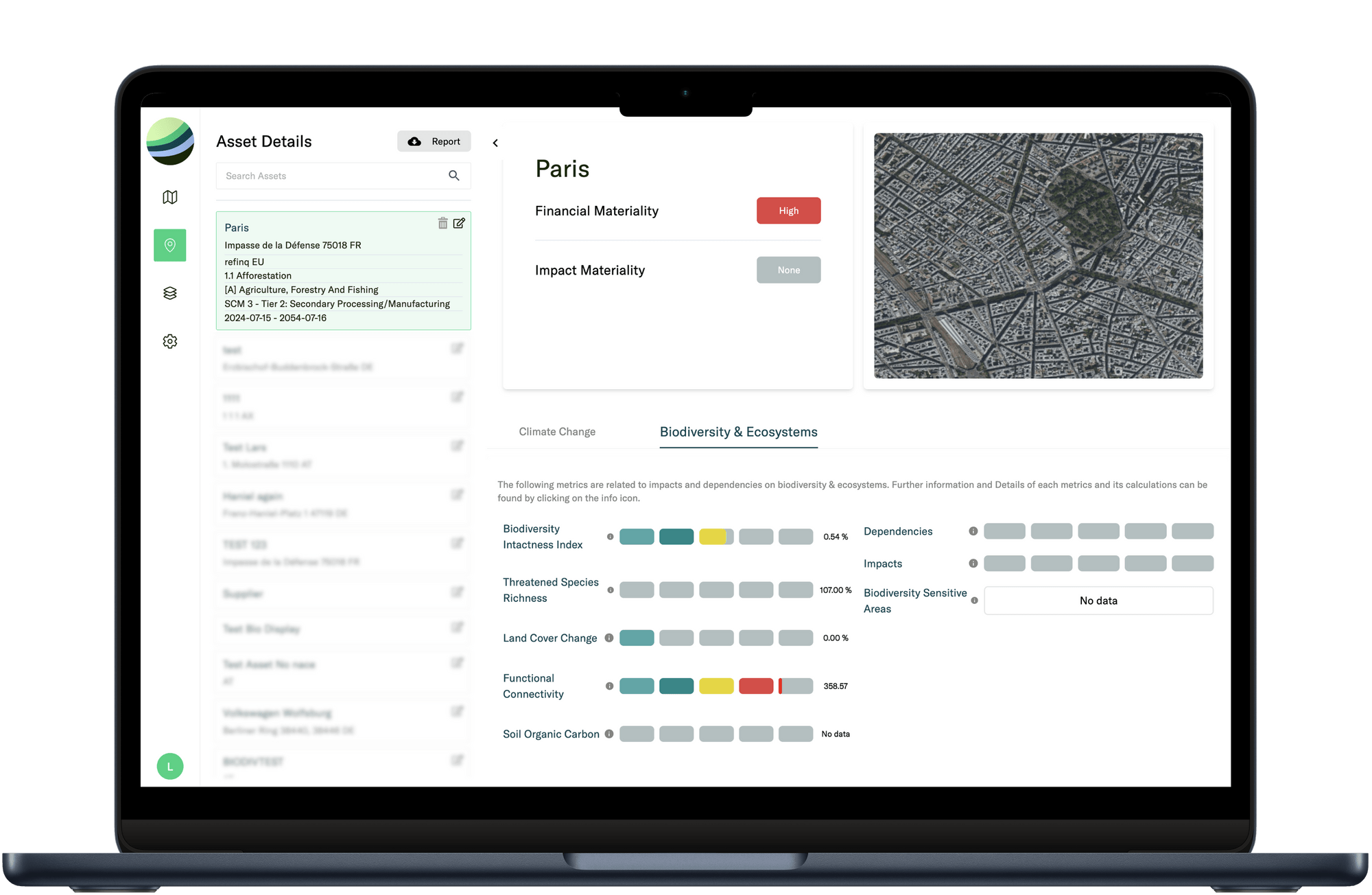Click text '1.1 Afforestation'
This screenshot has width=1372, height=895.
point(258,276)
